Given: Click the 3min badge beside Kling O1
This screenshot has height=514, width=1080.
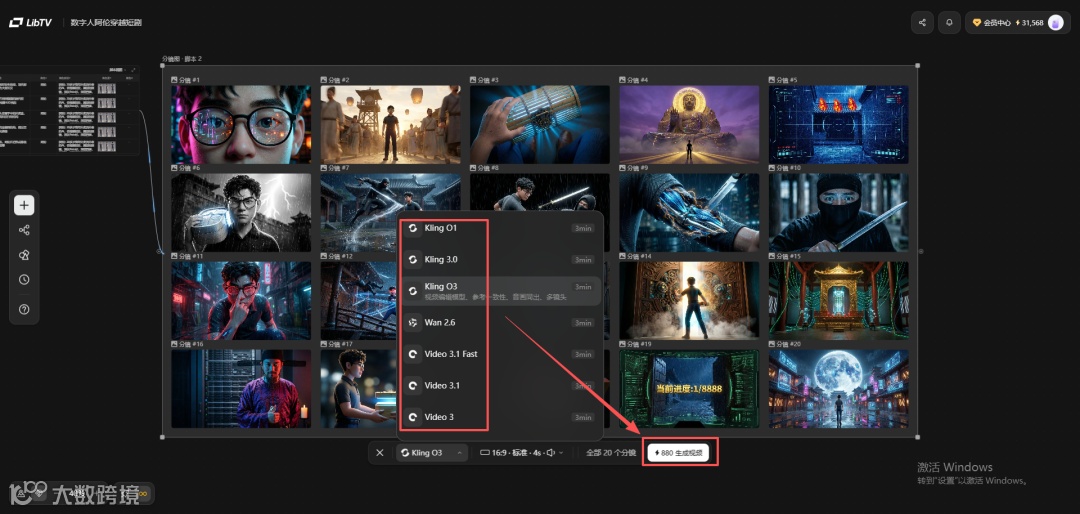Looking at the screenshot, I should (583, 228).
